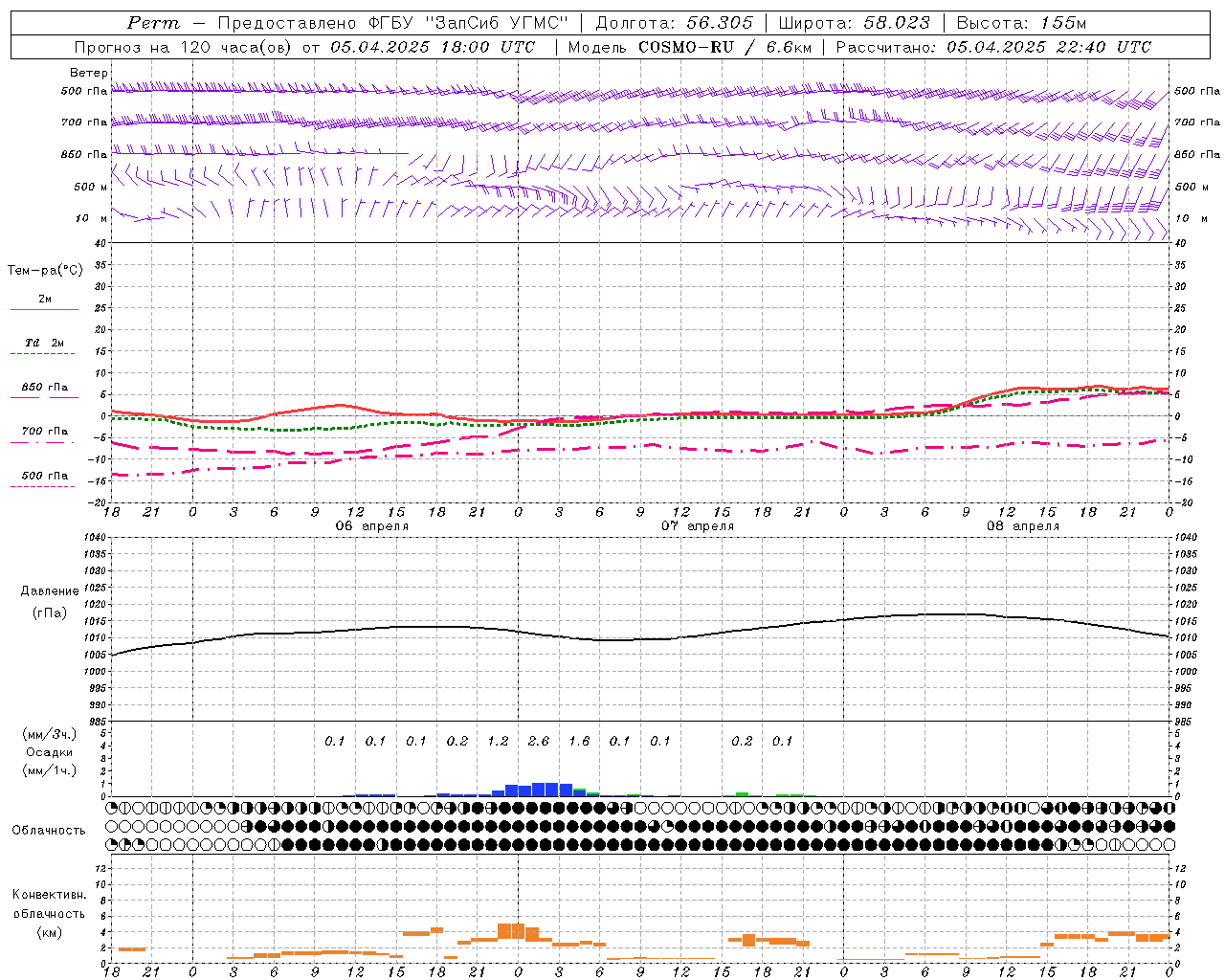Click the '06 апреля' date label

click(x=372, y=526)
